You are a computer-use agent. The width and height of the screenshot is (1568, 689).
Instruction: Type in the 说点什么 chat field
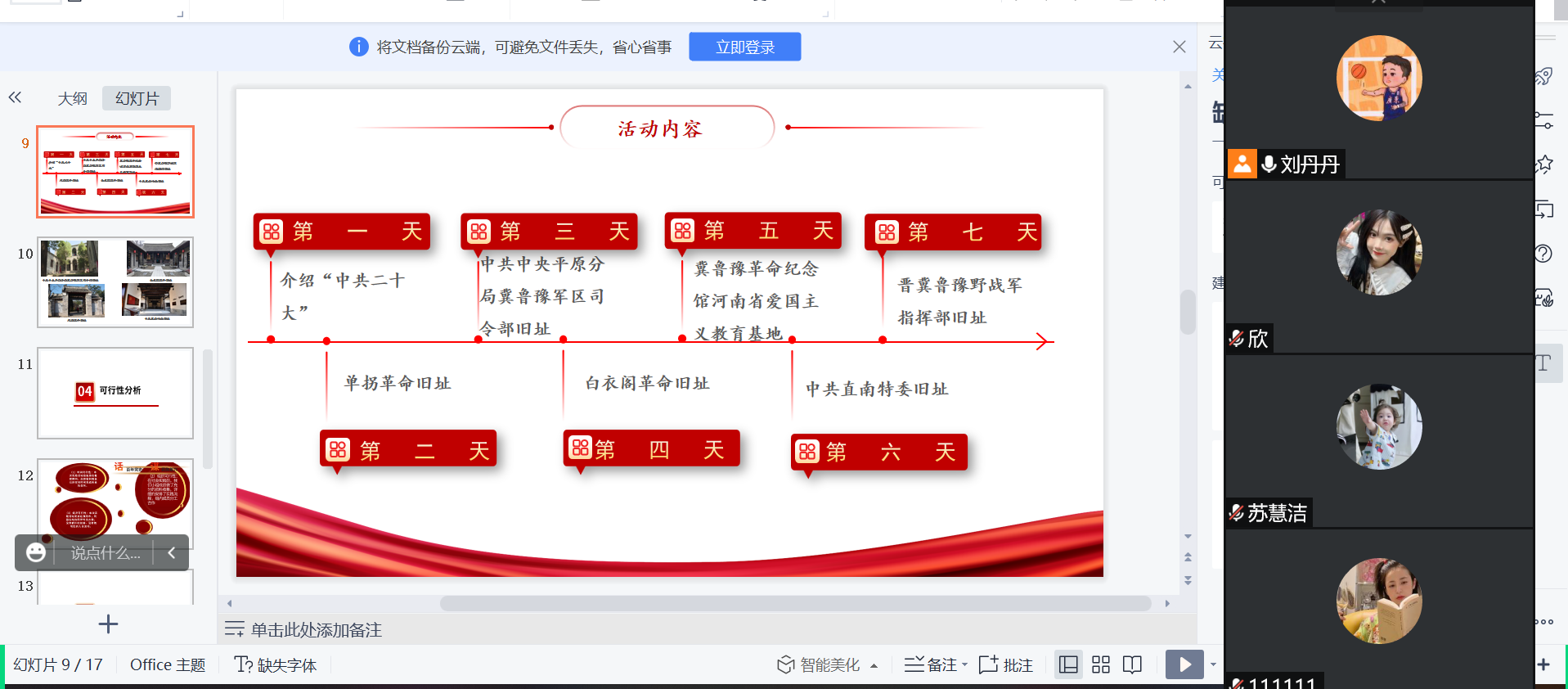(x=105, y=553)
